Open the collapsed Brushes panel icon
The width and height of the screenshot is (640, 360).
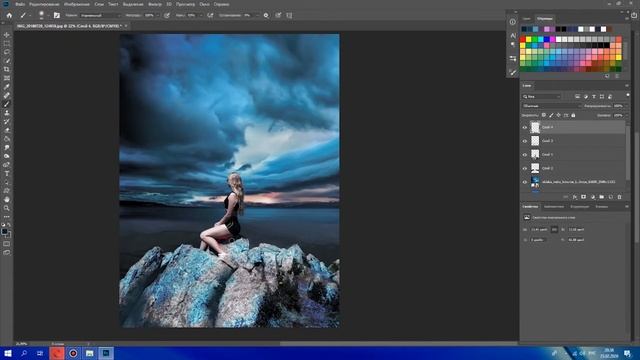pos(513,72)
